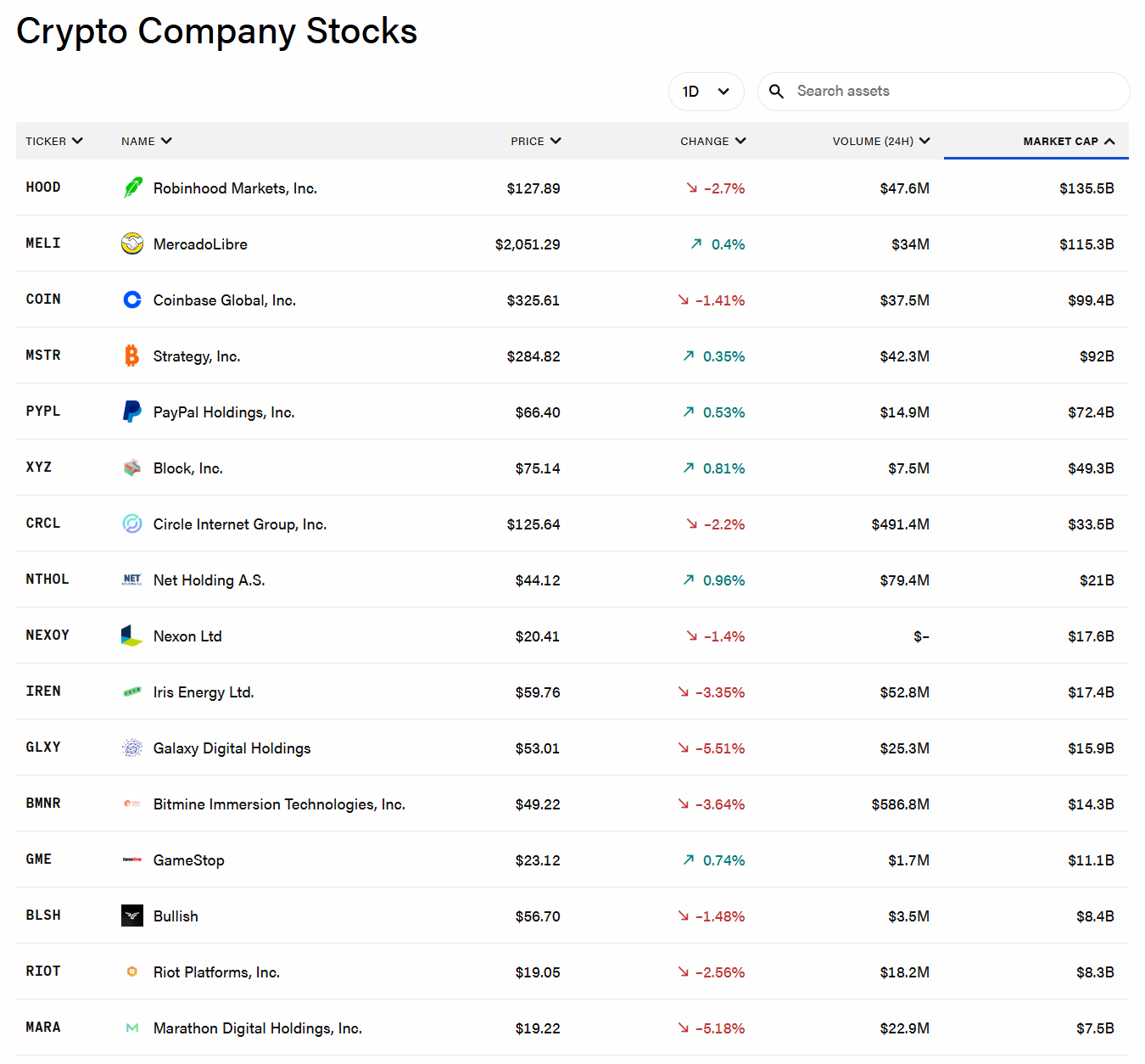Image resolution: width=1145 pixels, height=1064 pixels.
Task: Click the Bullish black logo icon
Action: coord(132,916)
